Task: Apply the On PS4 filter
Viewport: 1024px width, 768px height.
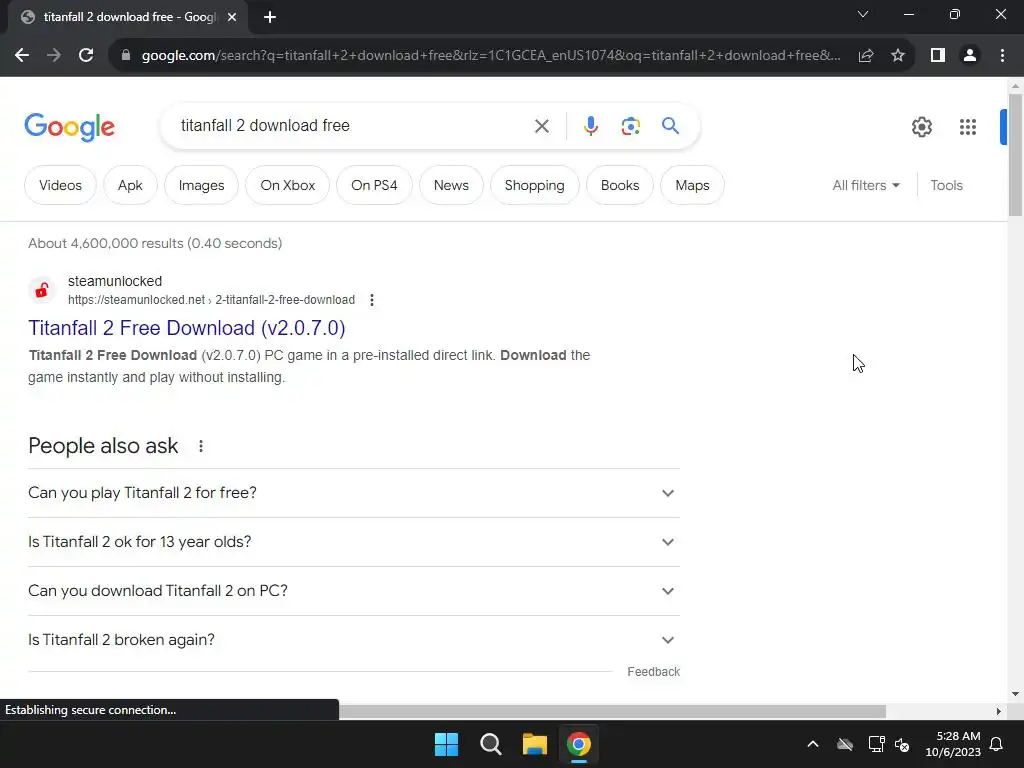Action: click(374, 185)
